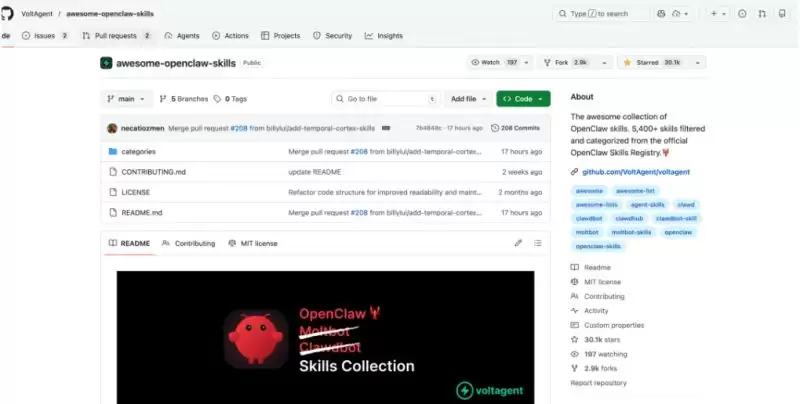Toggle the Watch subscription button
Viewport: 800px width, 404px height.
494,62
